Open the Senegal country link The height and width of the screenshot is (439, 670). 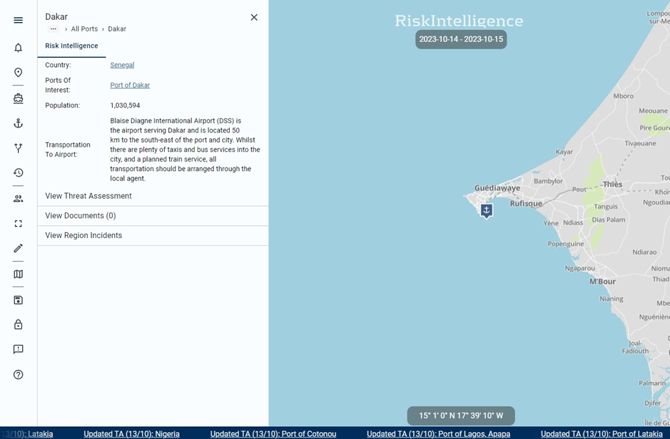tap(122, 65)
